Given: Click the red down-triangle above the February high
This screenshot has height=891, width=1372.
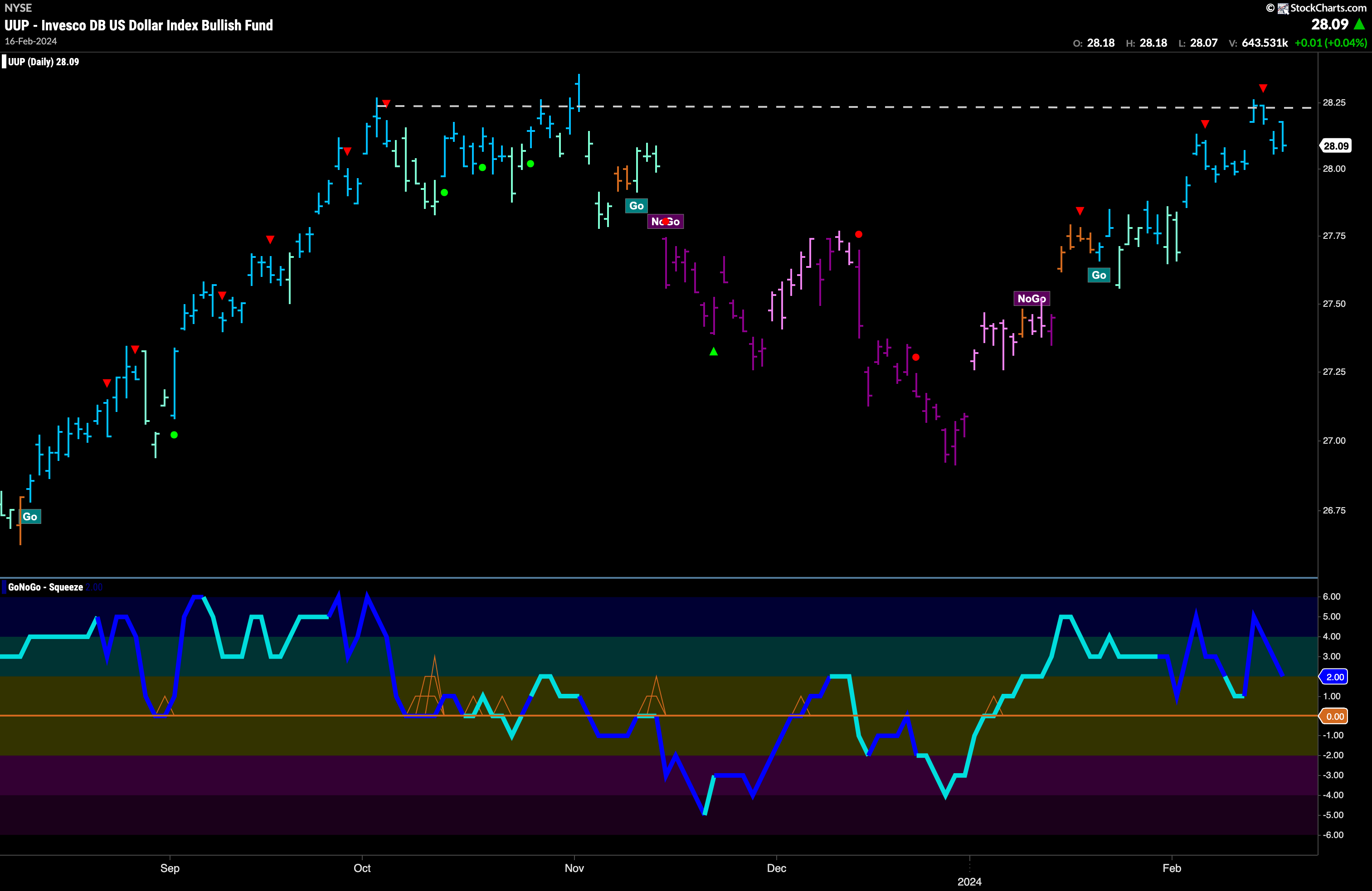Looking at the screenshot, I should [1263, 88].
